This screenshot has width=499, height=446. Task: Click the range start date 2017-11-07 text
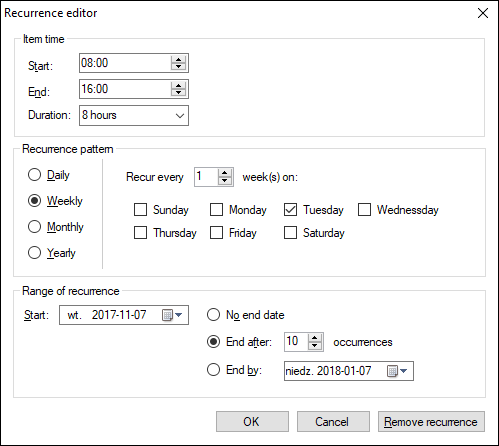(119, 315)
